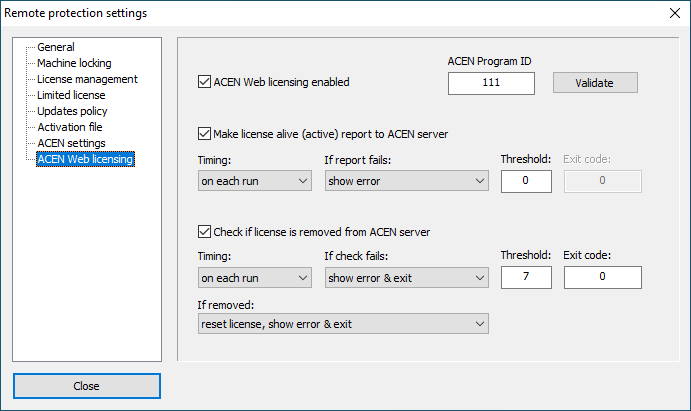Select Machine locking tree item
Image resolution: width=691 pixels, height=411 pixels.
point(74,63)
